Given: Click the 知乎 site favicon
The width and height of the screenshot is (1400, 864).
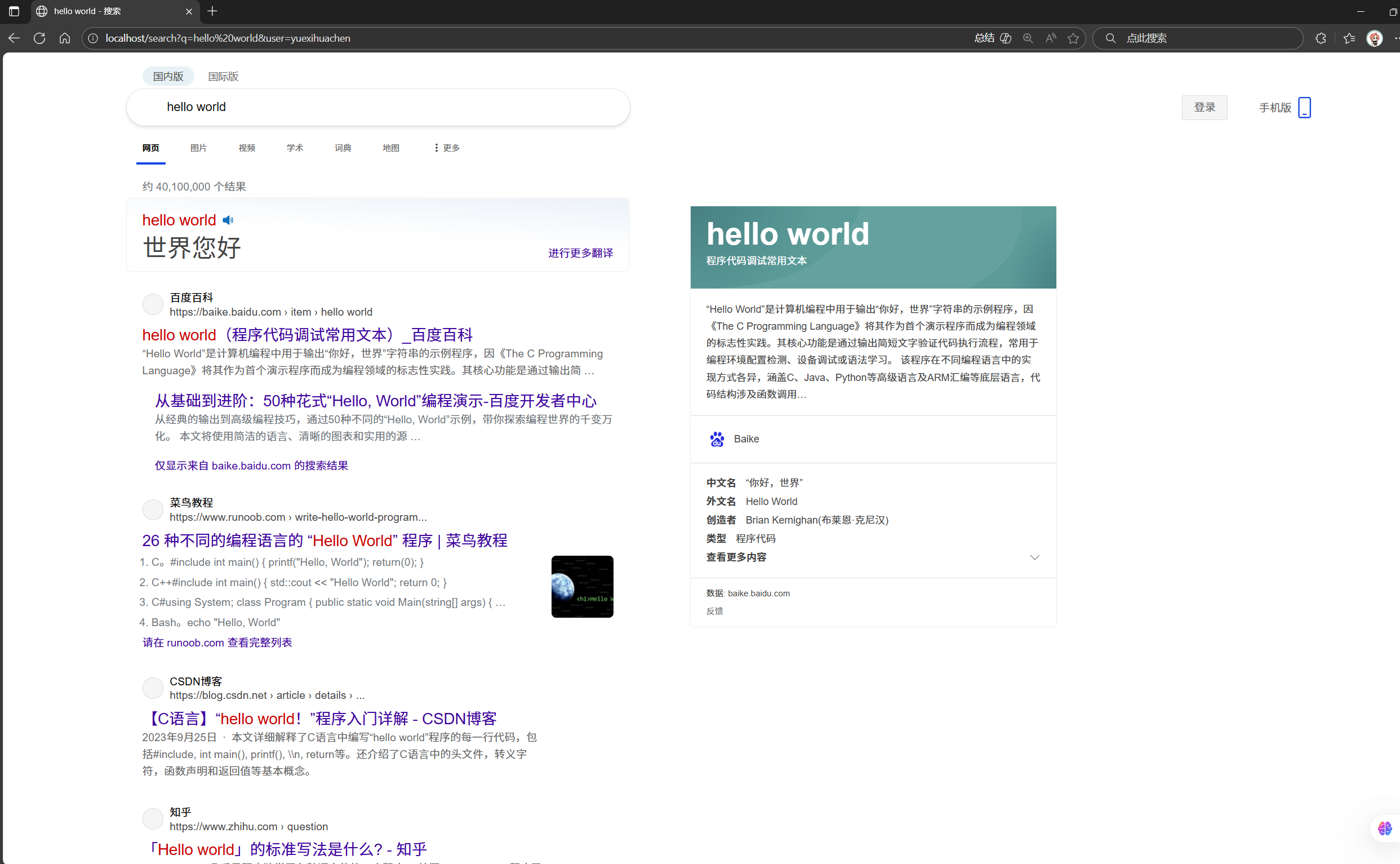Looking at the screenshot, I should point(153,819).
